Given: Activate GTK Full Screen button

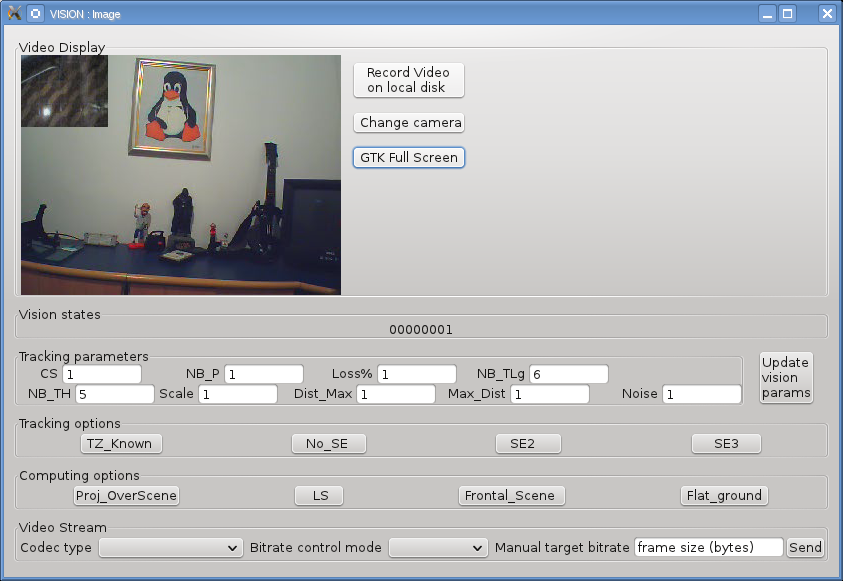Looking at the screenshot, I should click(409, 157).
